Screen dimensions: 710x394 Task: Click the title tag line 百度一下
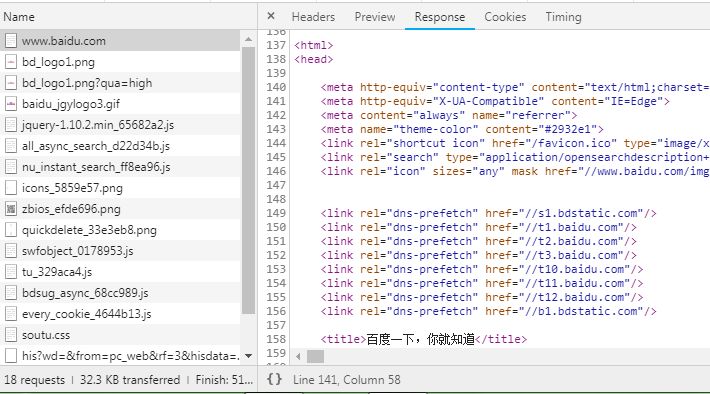[x=423, y=339]
